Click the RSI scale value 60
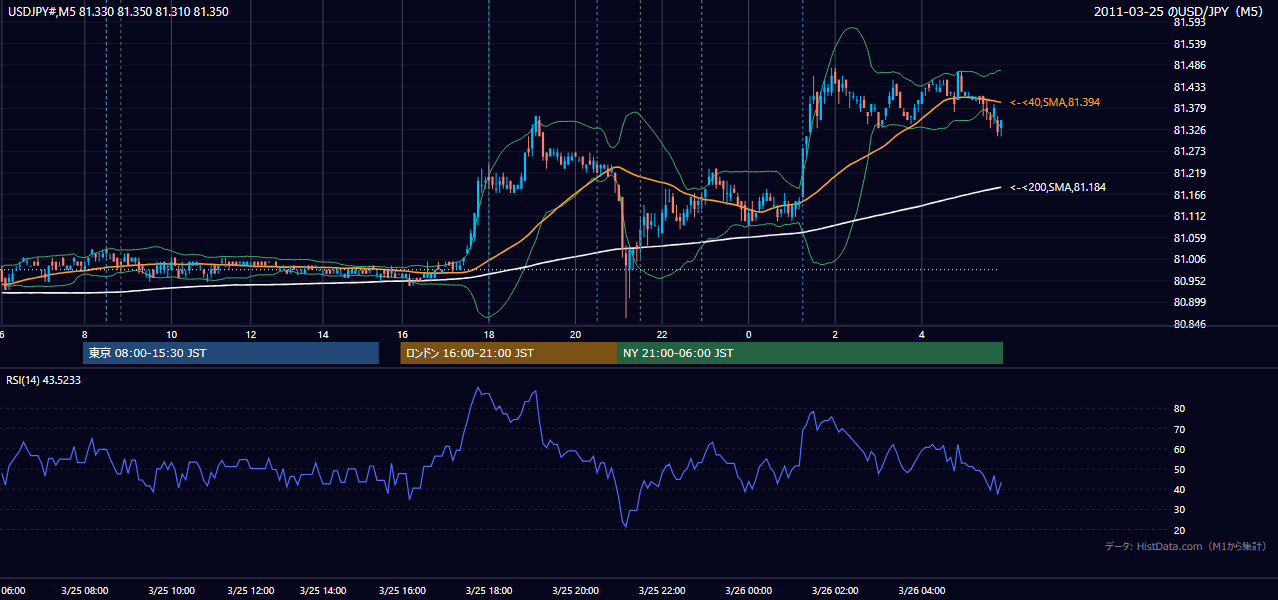 1179,449
